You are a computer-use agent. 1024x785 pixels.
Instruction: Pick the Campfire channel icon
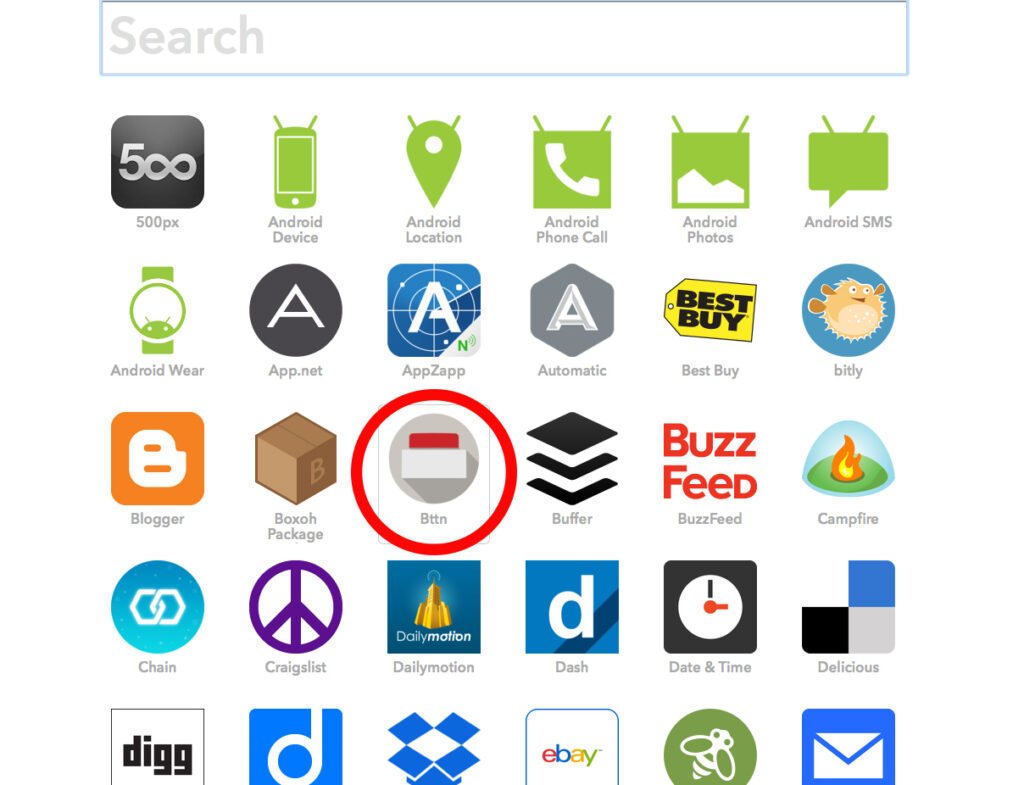pyautogui.click(x=848, y=458)
